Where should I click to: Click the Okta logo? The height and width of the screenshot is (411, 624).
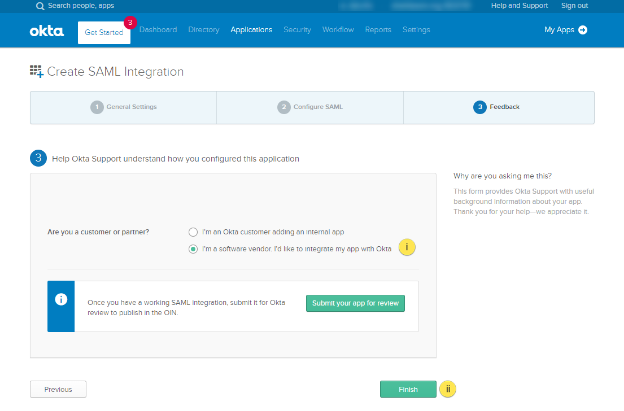(47, 31)
